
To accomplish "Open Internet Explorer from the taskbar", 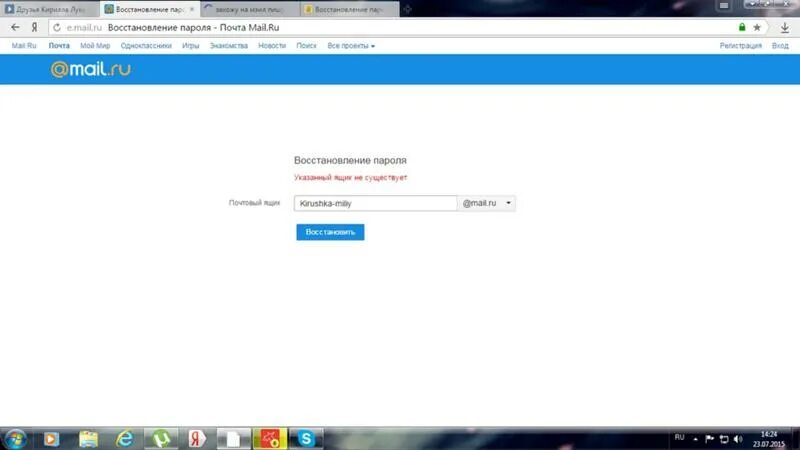I will (x=124, y=439).
